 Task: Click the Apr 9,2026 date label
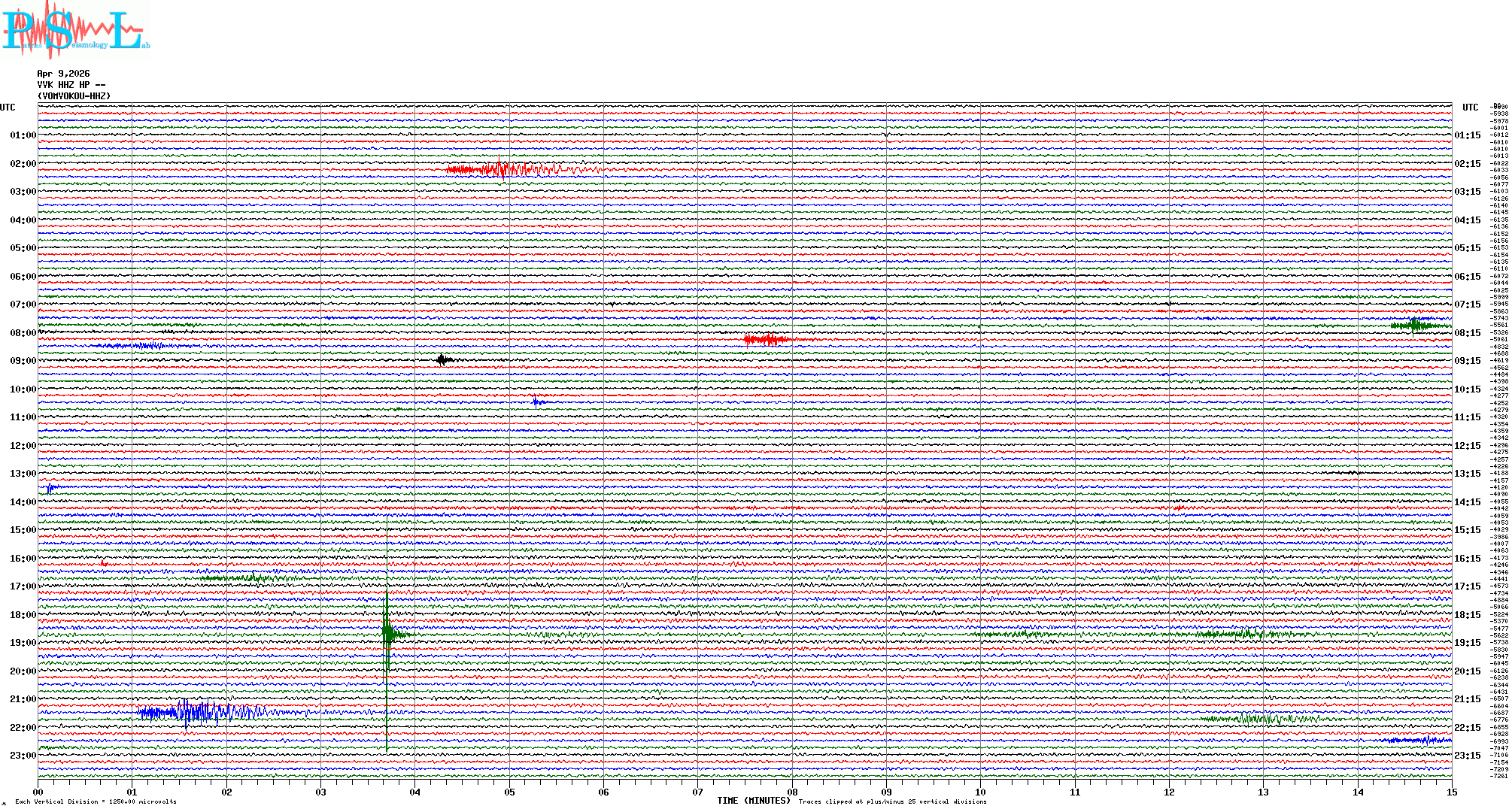point(63,74)
